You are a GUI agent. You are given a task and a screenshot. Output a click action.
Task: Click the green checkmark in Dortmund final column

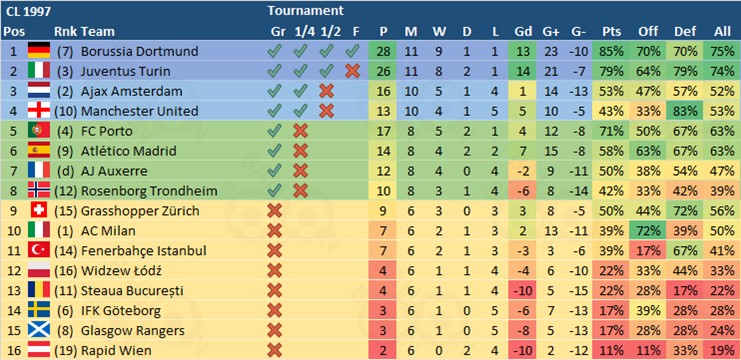352,51
